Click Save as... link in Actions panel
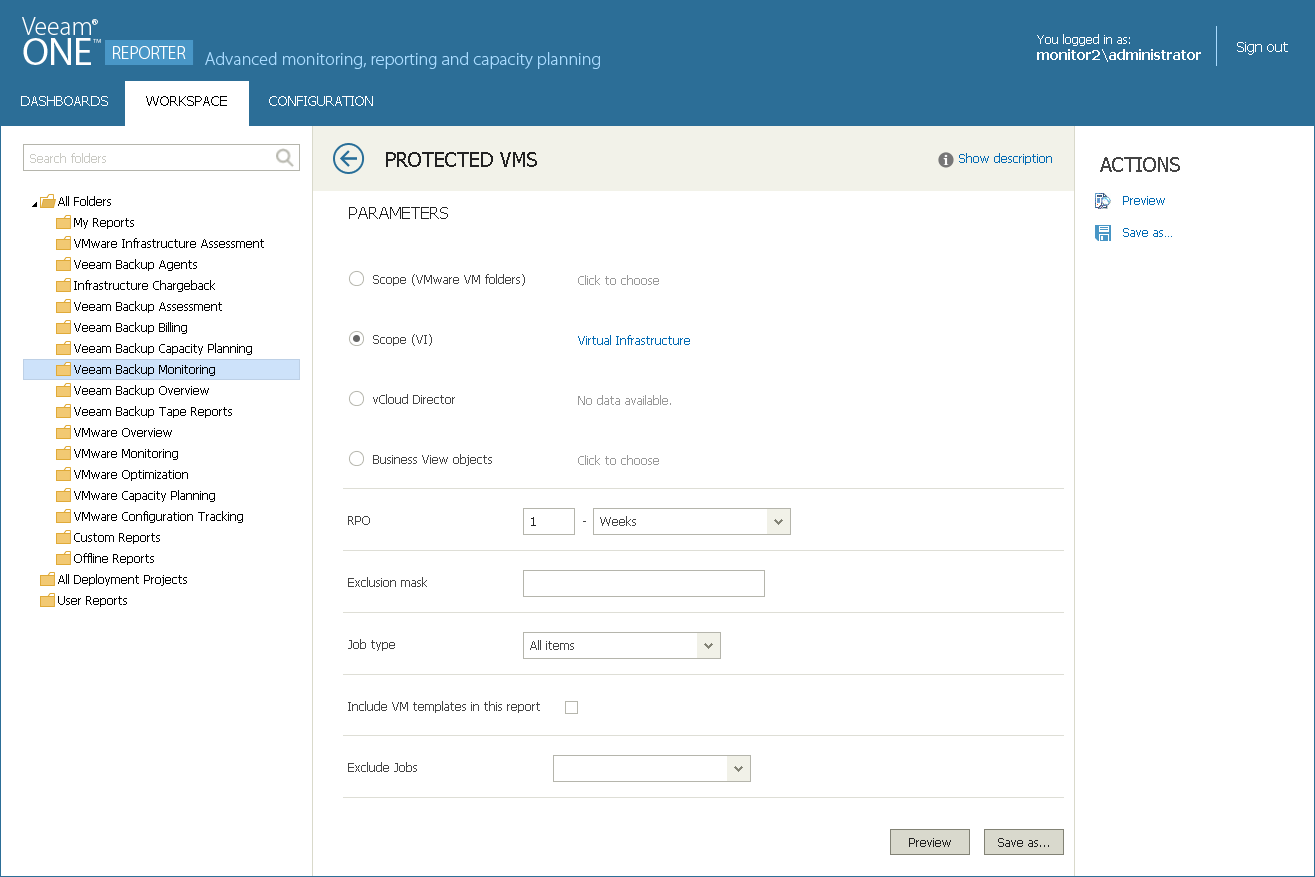 click(1147, 233)
